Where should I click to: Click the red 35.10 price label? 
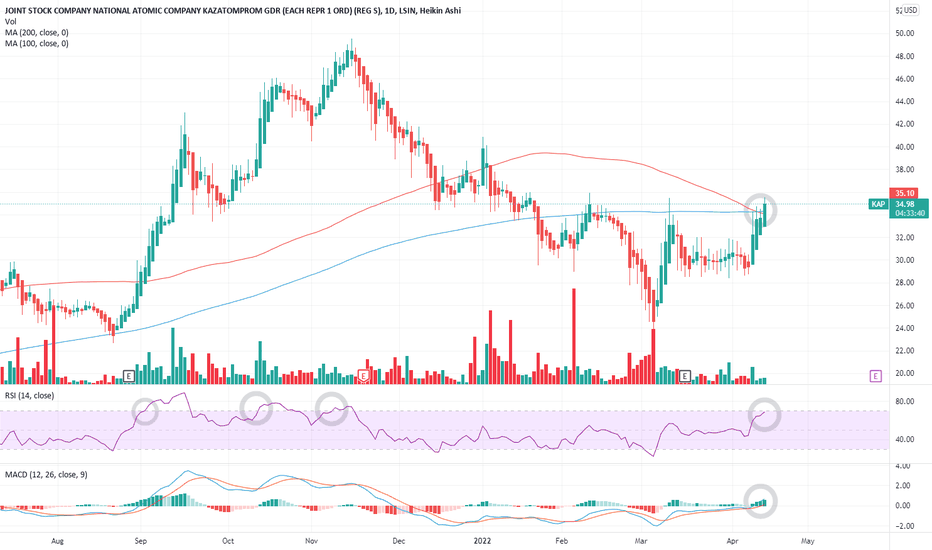pos(904,193)
